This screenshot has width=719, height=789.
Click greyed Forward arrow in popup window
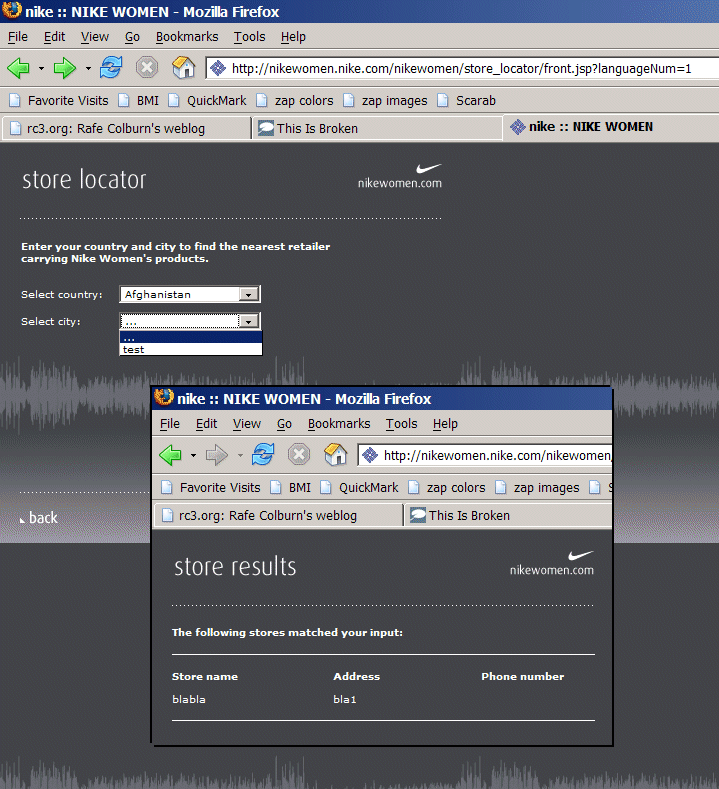click(217, 455)
